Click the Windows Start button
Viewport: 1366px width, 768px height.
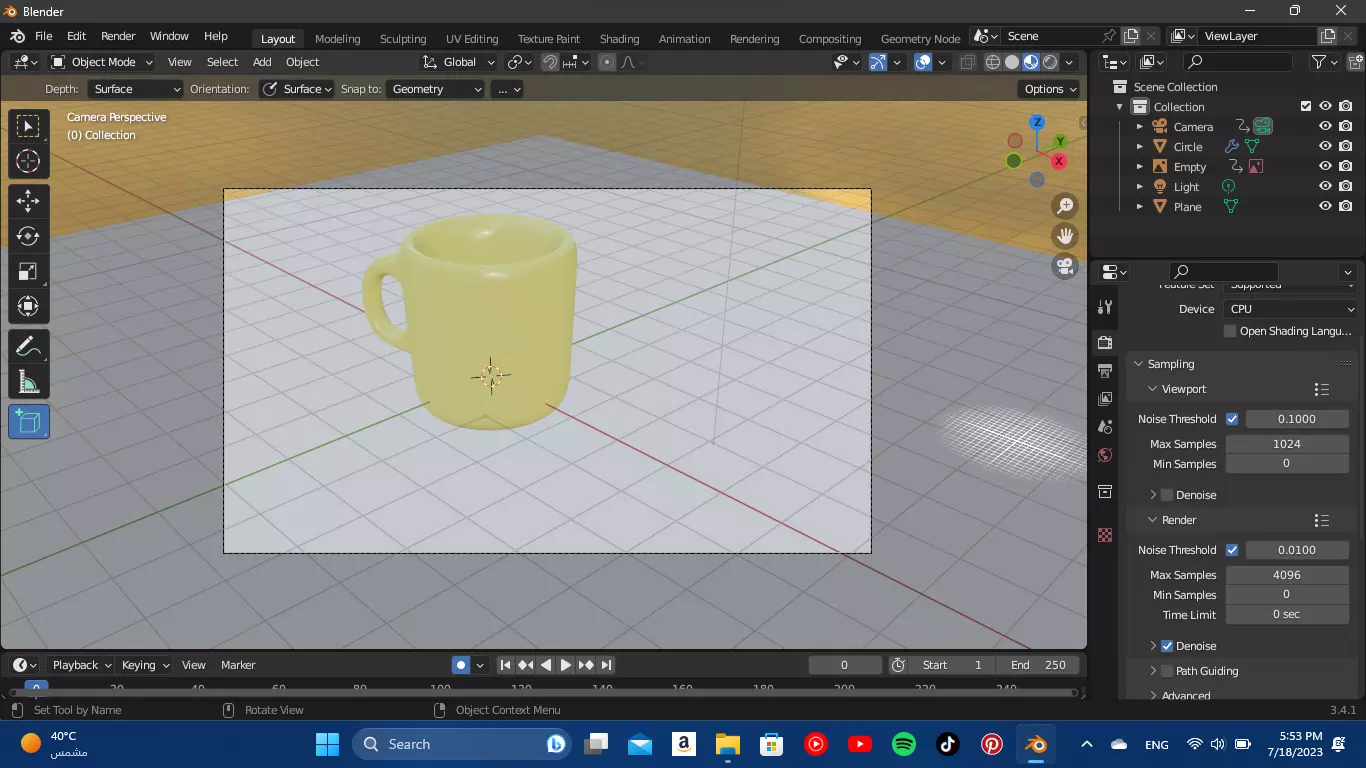pyautogui.click(x=327, y=744)
